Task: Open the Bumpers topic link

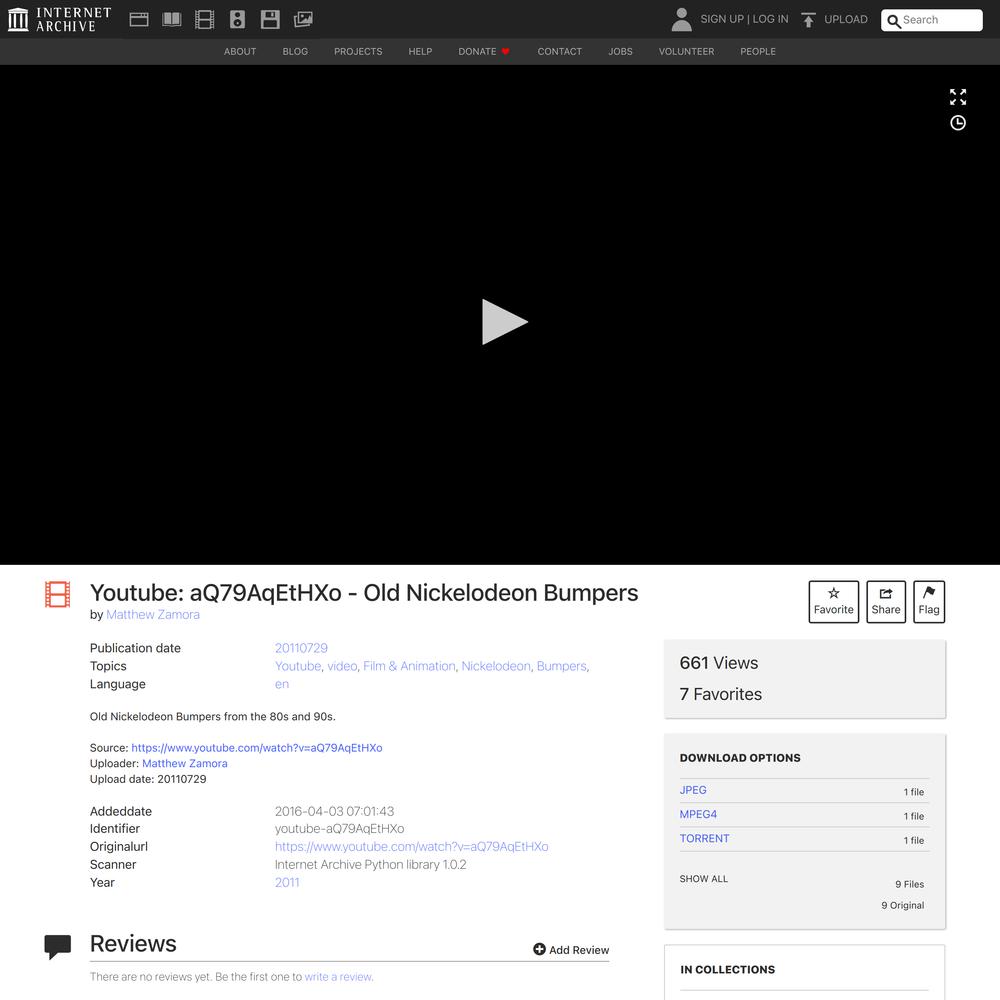Action: tap(561, 666)
